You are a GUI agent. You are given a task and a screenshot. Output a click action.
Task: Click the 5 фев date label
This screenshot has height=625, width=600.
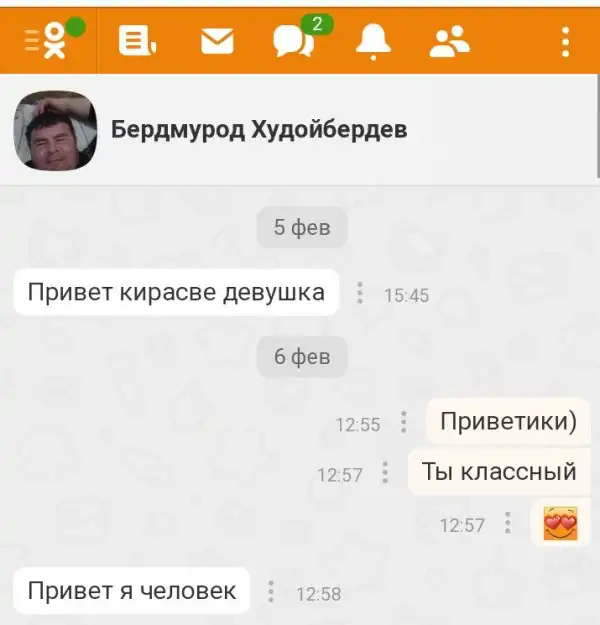[x=302, y=227]
